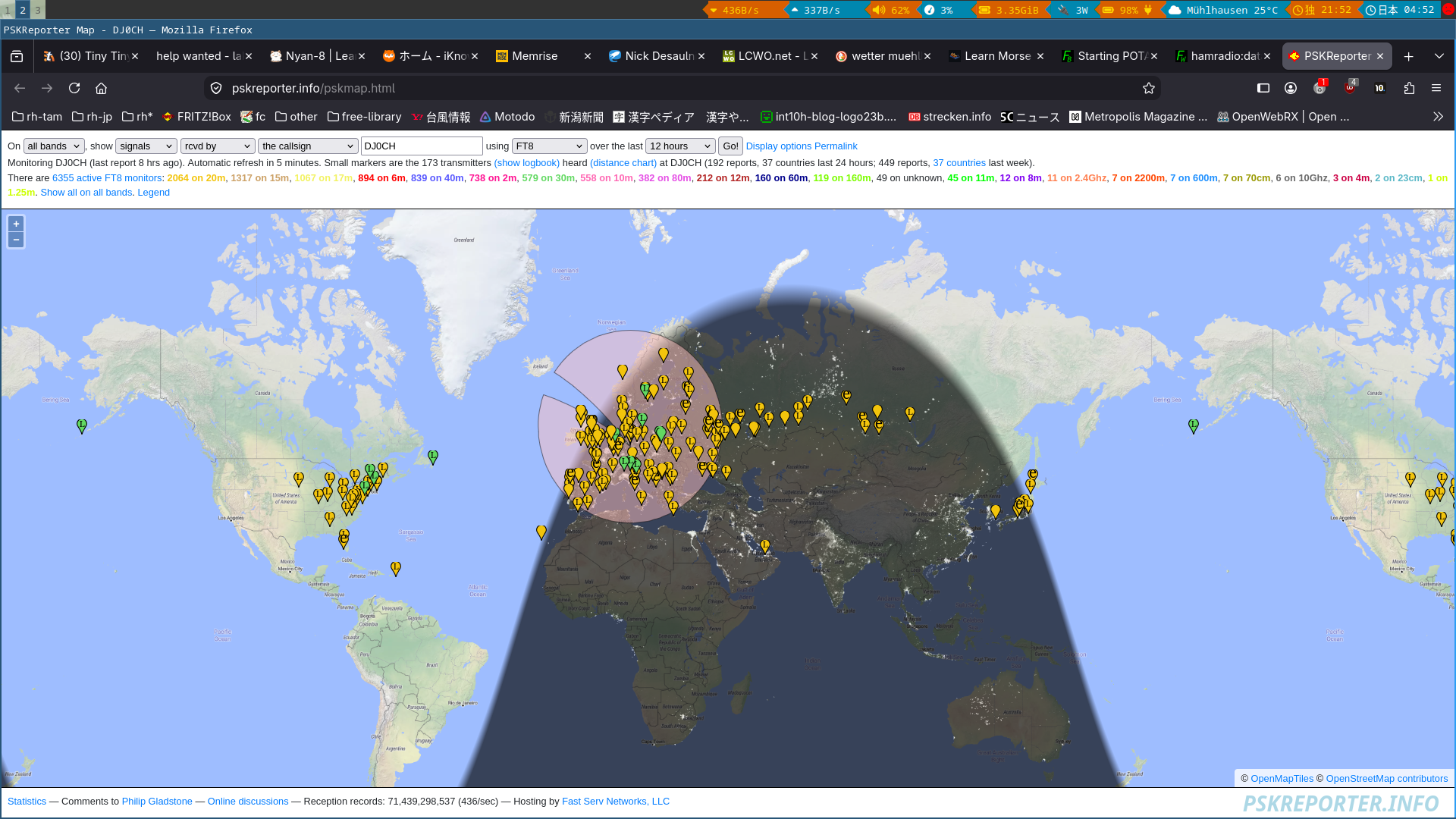Zoom in the map with plus button
1456x819 pixels.
pyautogui.click(x=16, y=224)
